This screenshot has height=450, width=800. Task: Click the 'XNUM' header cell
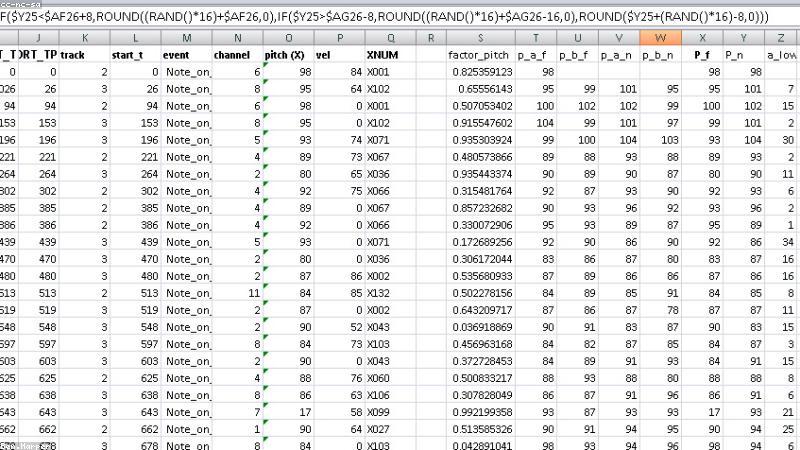pyautogui.click(x=391, y=55)
